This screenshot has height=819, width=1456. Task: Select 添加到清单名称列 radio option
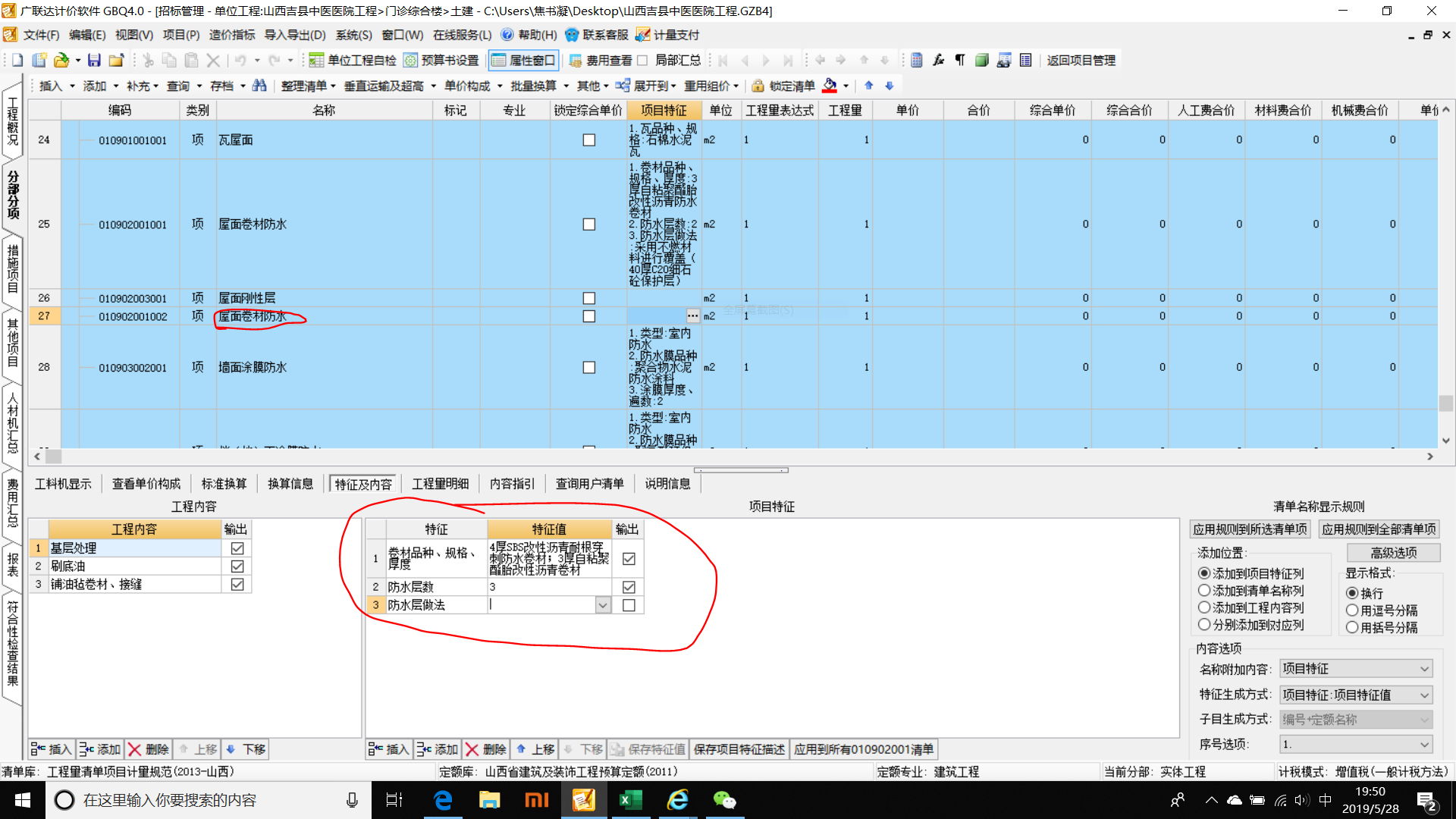pos(1204,591)
